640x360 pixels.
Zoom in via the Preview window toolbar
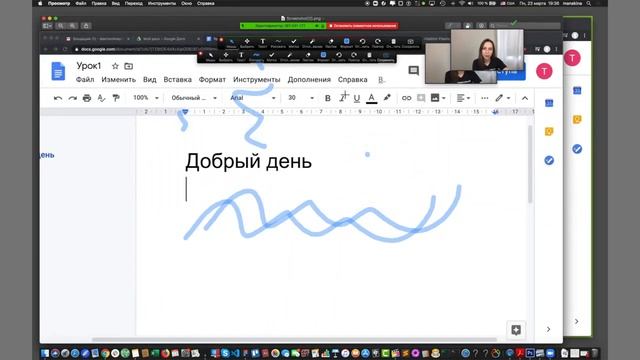72,26
